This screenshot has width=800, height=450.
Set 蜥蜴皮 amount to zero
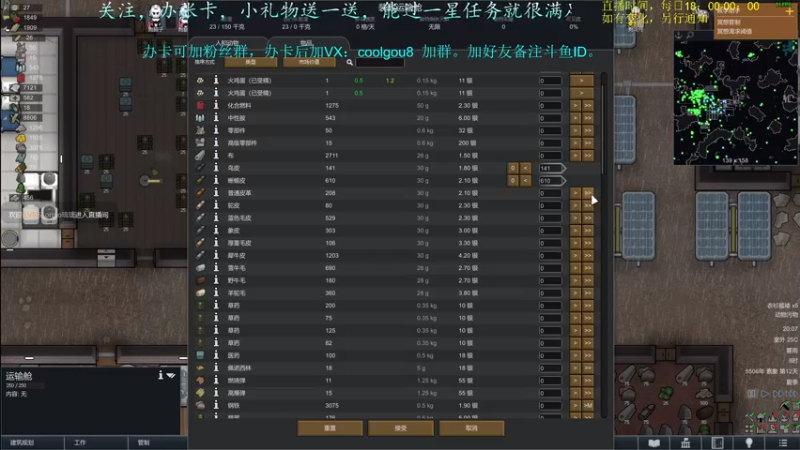[x=513, y=181]
